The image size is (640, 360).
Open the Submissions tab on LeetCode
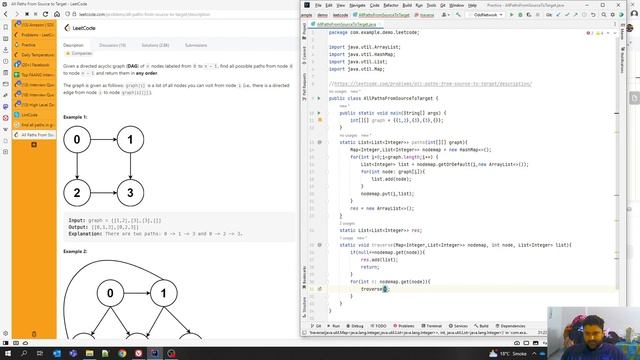point(196,45)
